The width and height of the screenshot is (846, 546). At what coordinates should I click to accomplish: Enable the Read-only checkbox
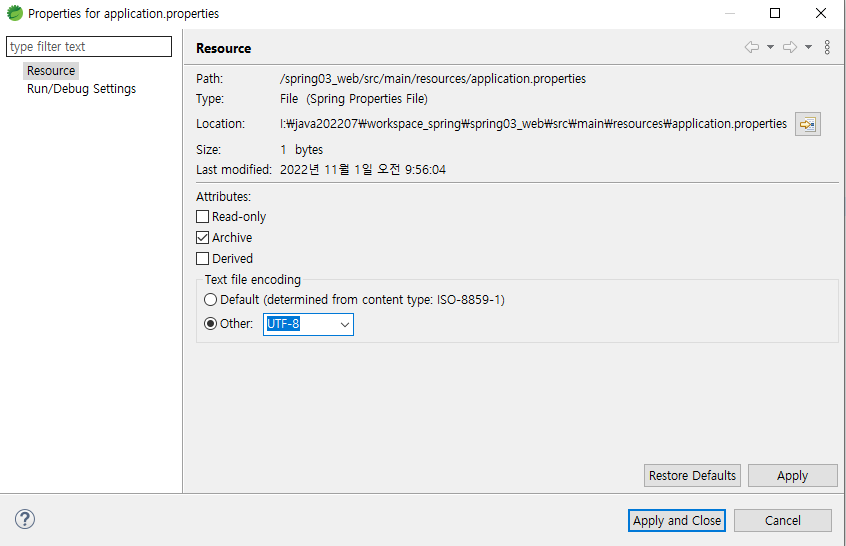tap(202, 216)
